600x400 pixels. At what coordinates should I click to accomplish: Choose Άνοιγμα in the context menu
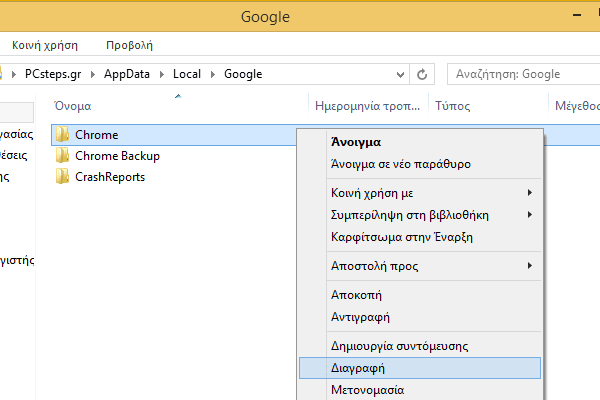click(420, 142)
